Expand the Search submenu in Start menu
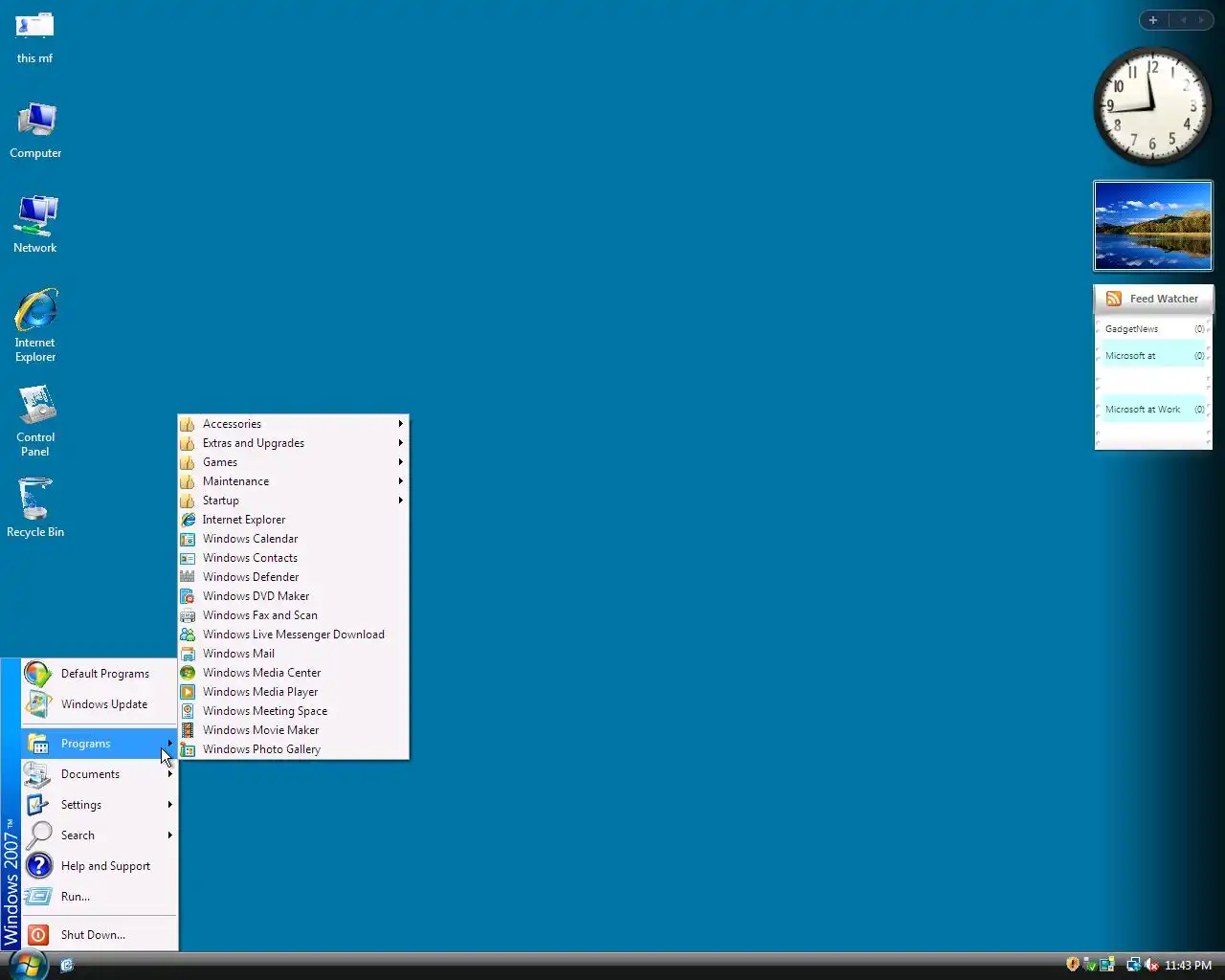 [100, 835]
